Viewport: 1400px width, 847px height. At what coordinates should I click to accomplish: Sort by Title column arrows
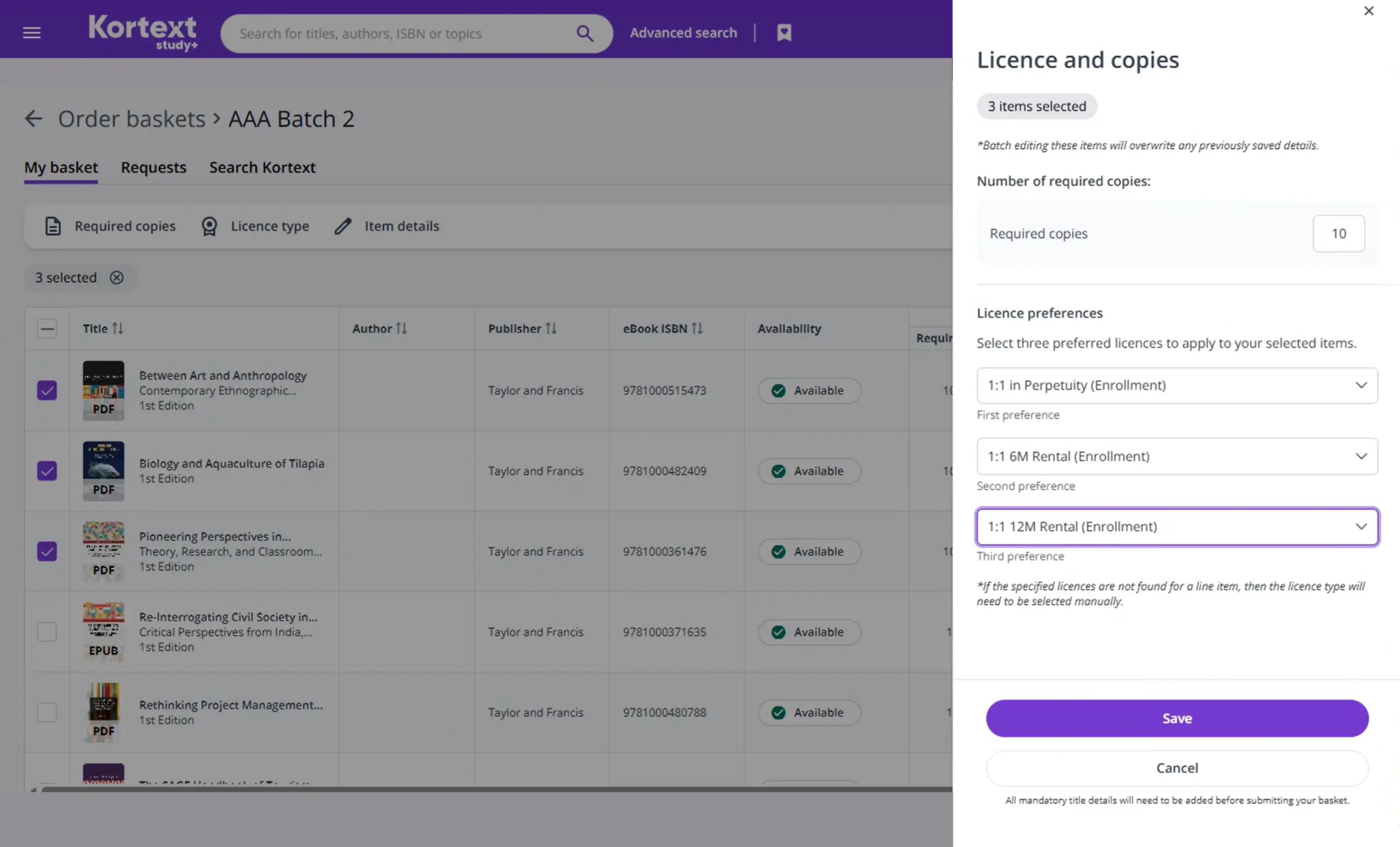click(x=118, y=328)
